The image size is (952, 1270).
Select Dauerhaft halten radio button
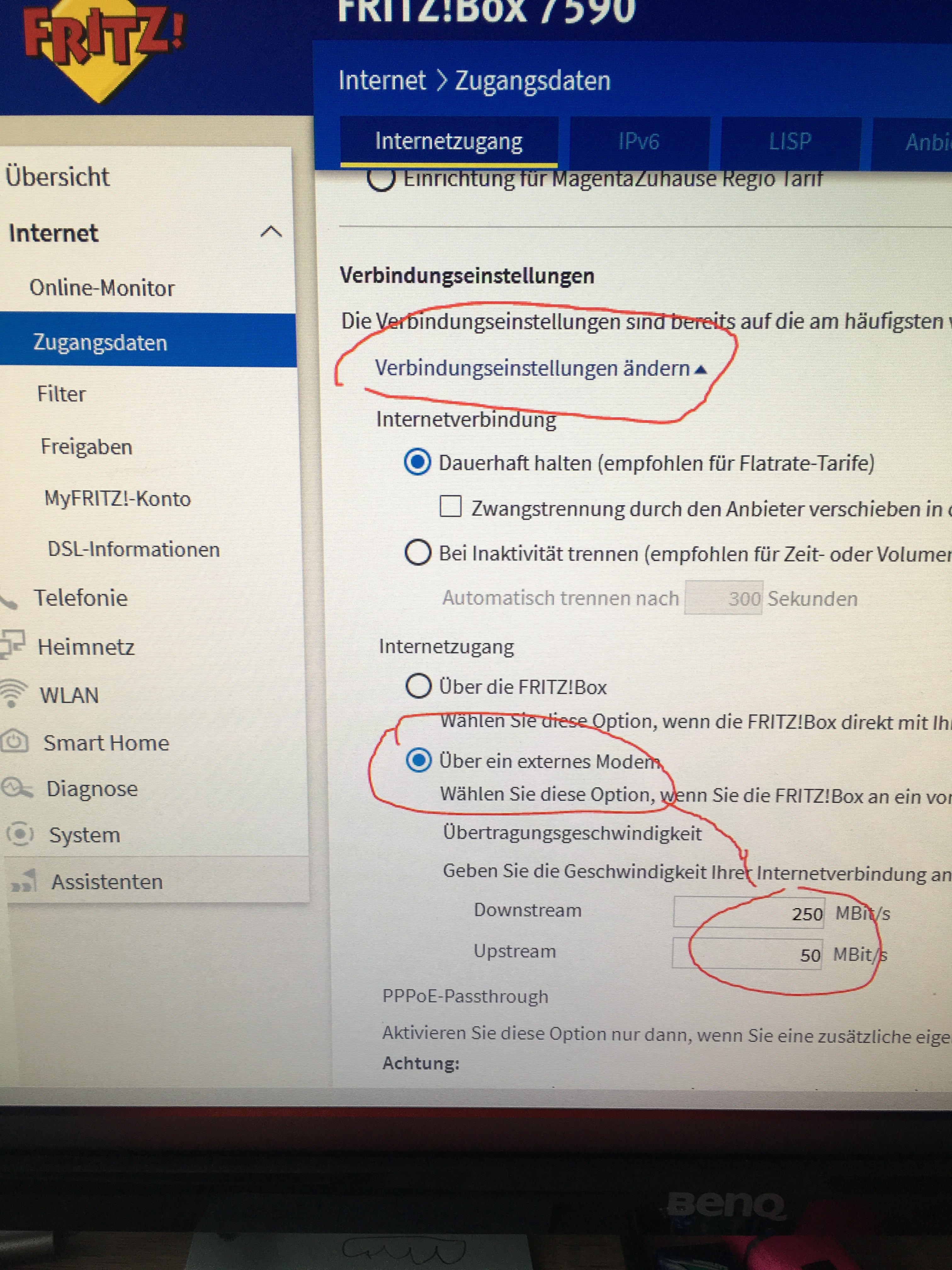pos(417,462)
